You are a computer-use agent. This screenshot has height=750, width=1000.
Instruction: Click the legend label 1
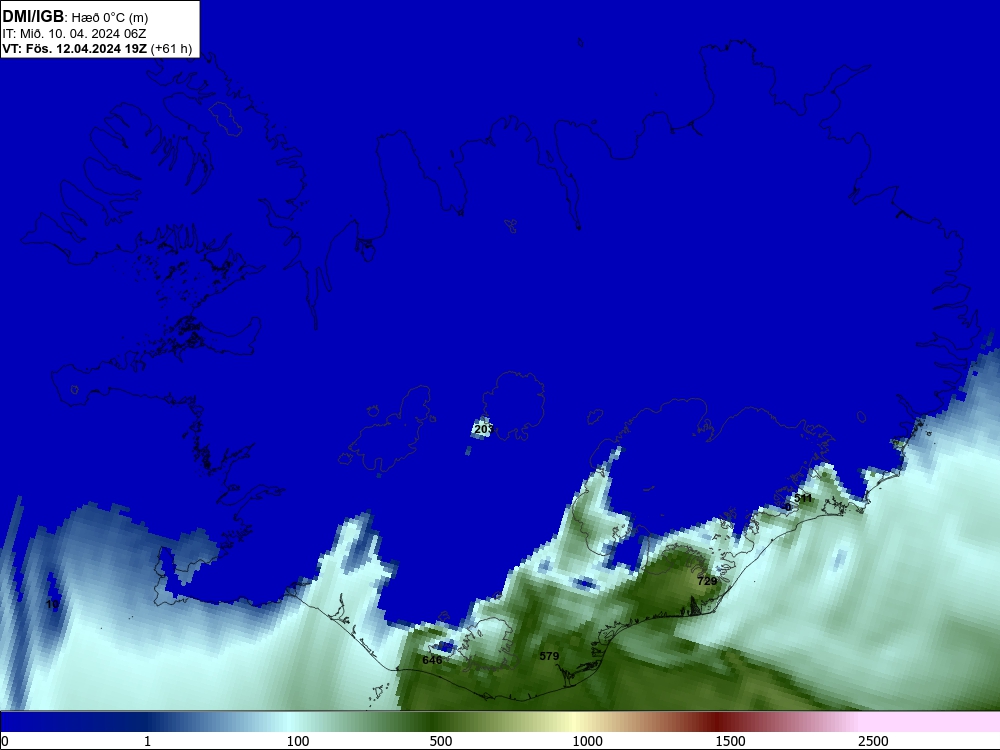[x=147, y=741]
